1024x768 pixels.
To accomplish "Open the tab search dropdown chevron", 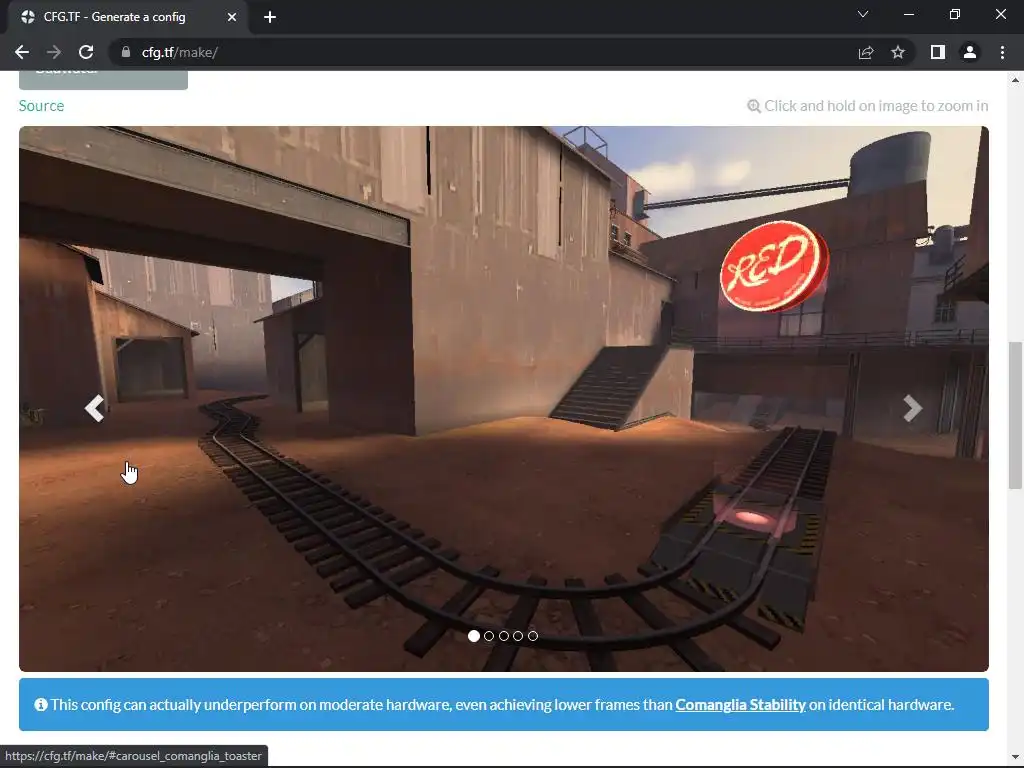I will pos(863,14).
